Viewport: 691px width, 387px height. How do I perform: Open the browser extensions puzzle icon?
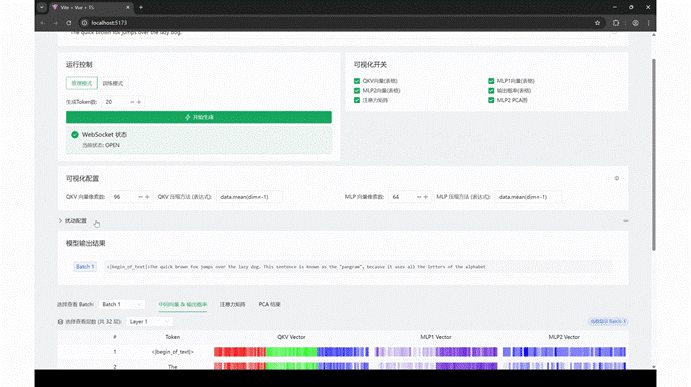click(x=616, y=23)
